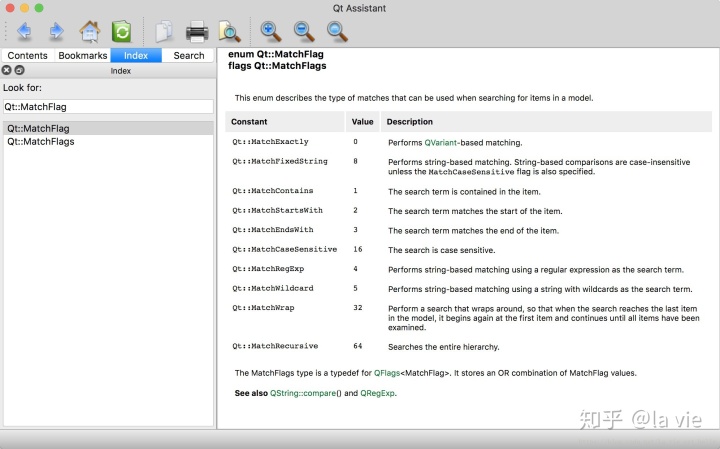Select Qt::MatchFlags in the index list
The width and height of the screenshot is (720, 449).
(x=108, y=141)
